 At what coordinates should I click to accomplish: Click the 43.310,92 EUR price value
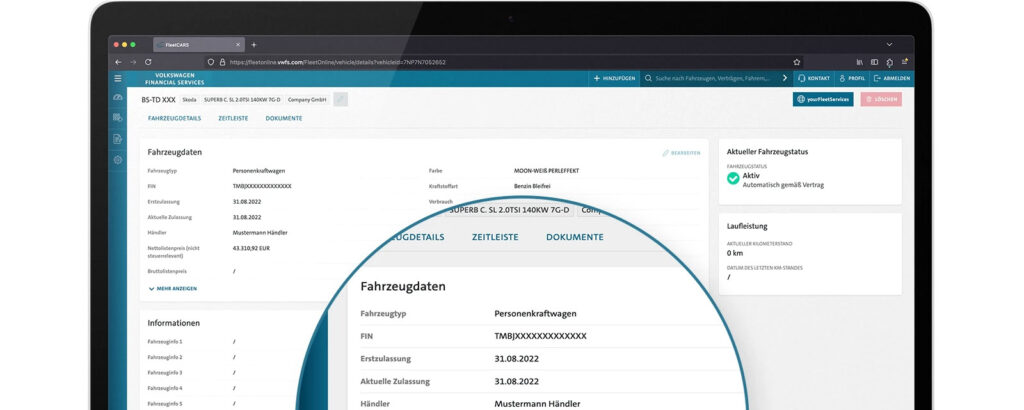(251, 248)
